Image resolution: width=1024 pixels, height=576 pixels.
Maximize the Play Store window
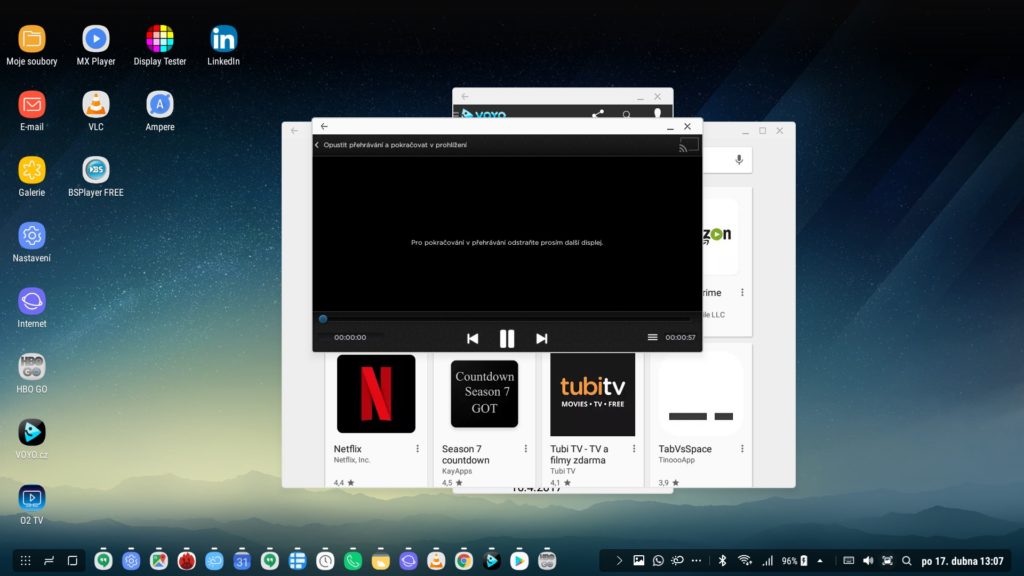762,131
